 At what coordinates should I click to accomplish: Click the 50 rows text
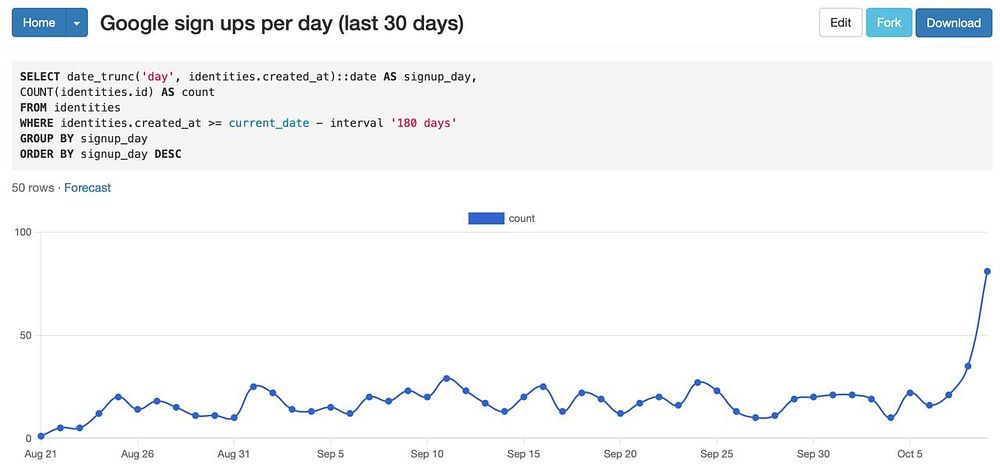point(33,187)
